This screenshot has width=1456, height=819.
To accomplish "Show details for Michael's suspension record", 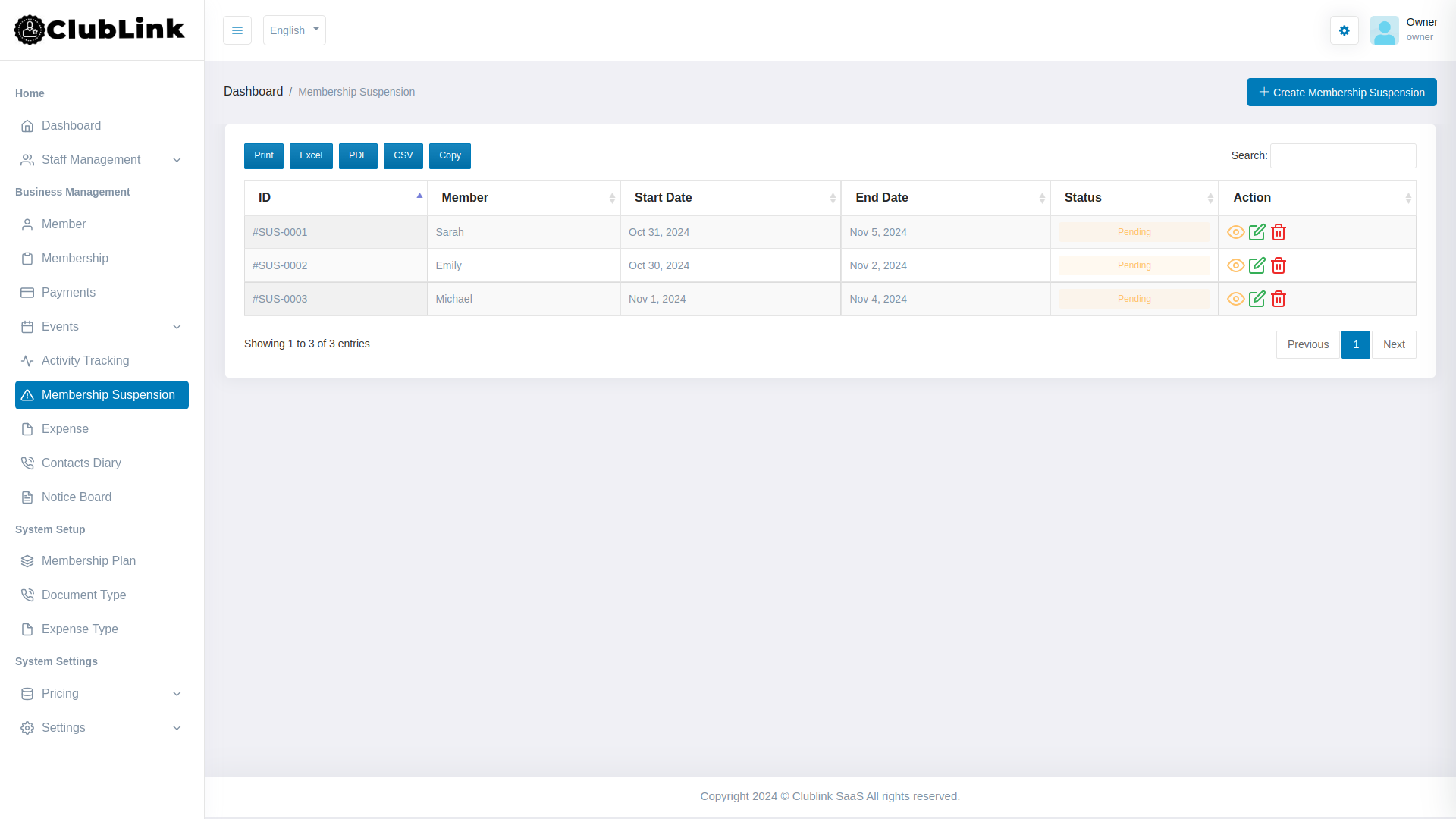I will [1235, 299].
